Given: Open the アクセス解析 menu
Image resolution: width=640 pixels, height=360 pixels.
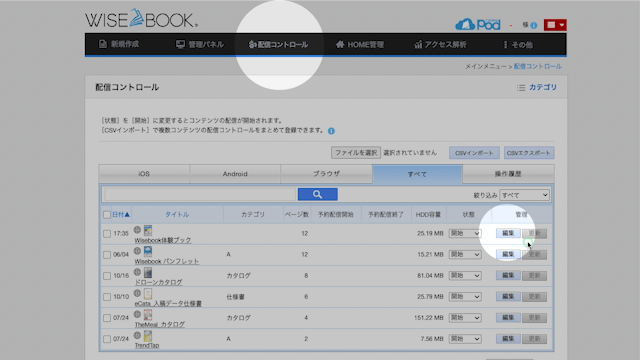Looking at the screenshot, I should coord(440,44).
